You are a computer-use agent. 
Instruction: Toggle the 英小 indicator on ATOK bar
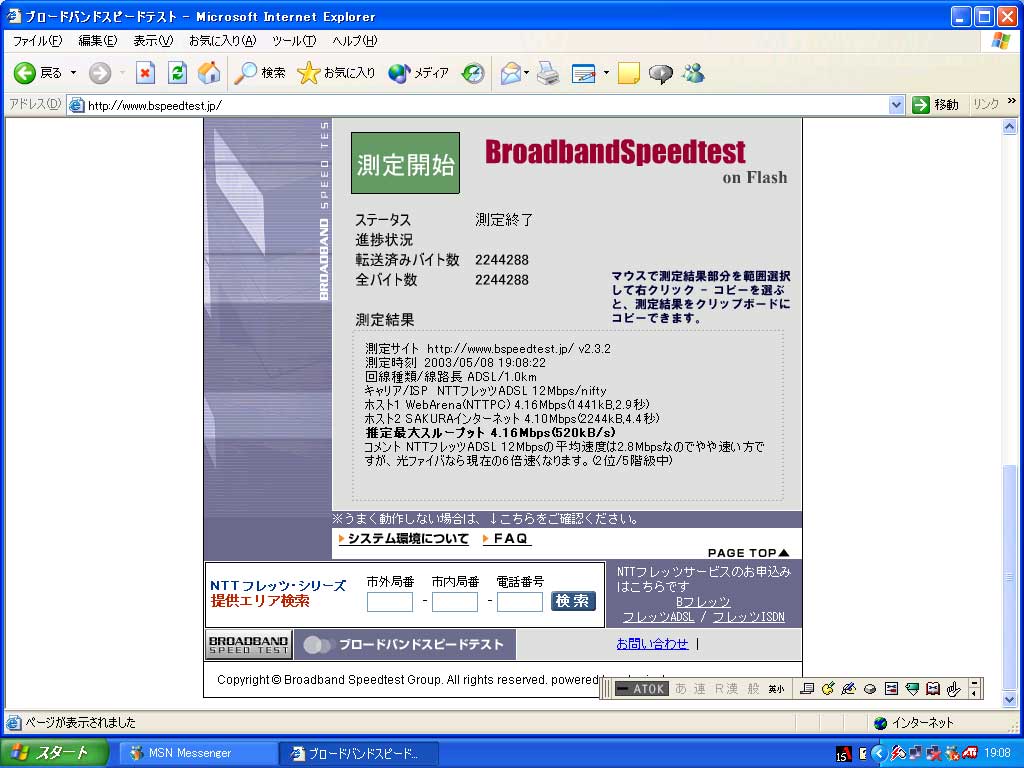click(x=776, y=688)
